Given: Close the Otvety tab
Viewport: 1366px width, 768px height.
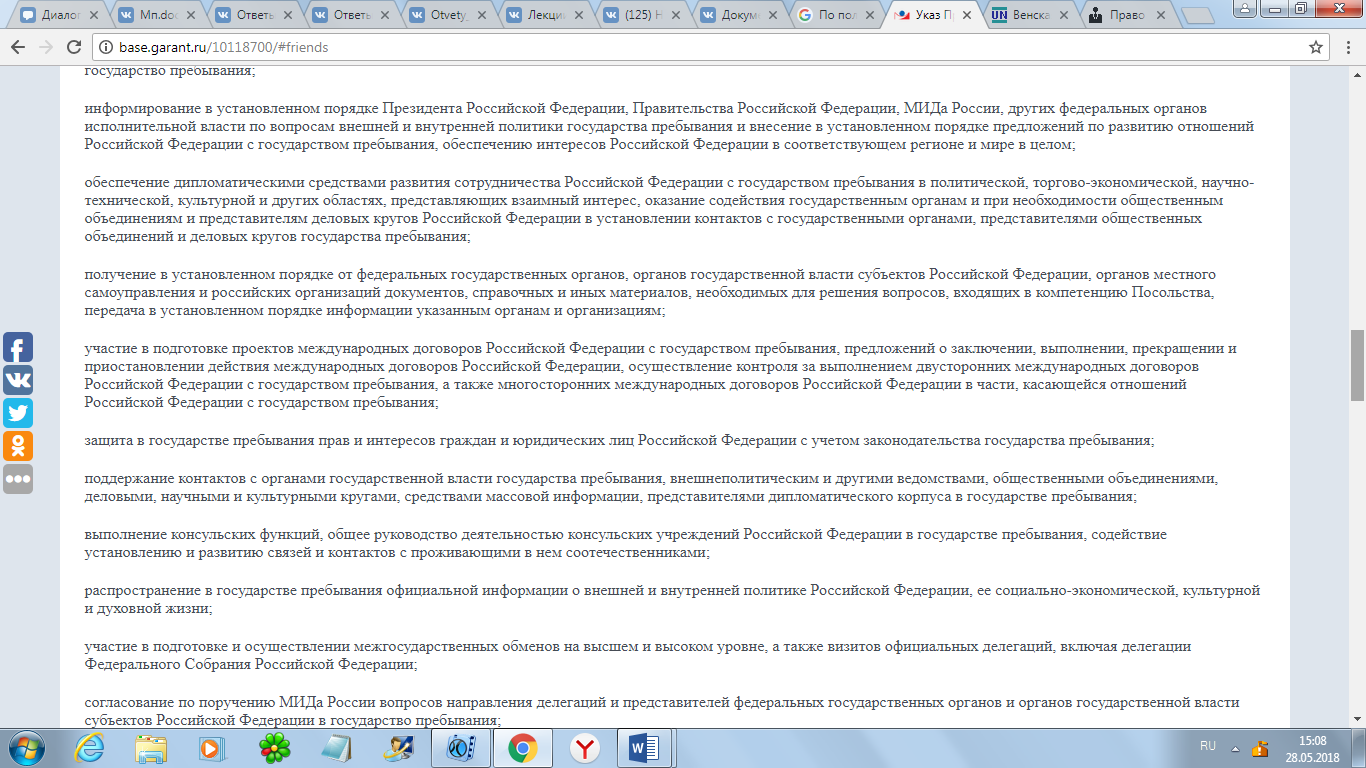Looking at the screenshot, I should coord(481,16).
